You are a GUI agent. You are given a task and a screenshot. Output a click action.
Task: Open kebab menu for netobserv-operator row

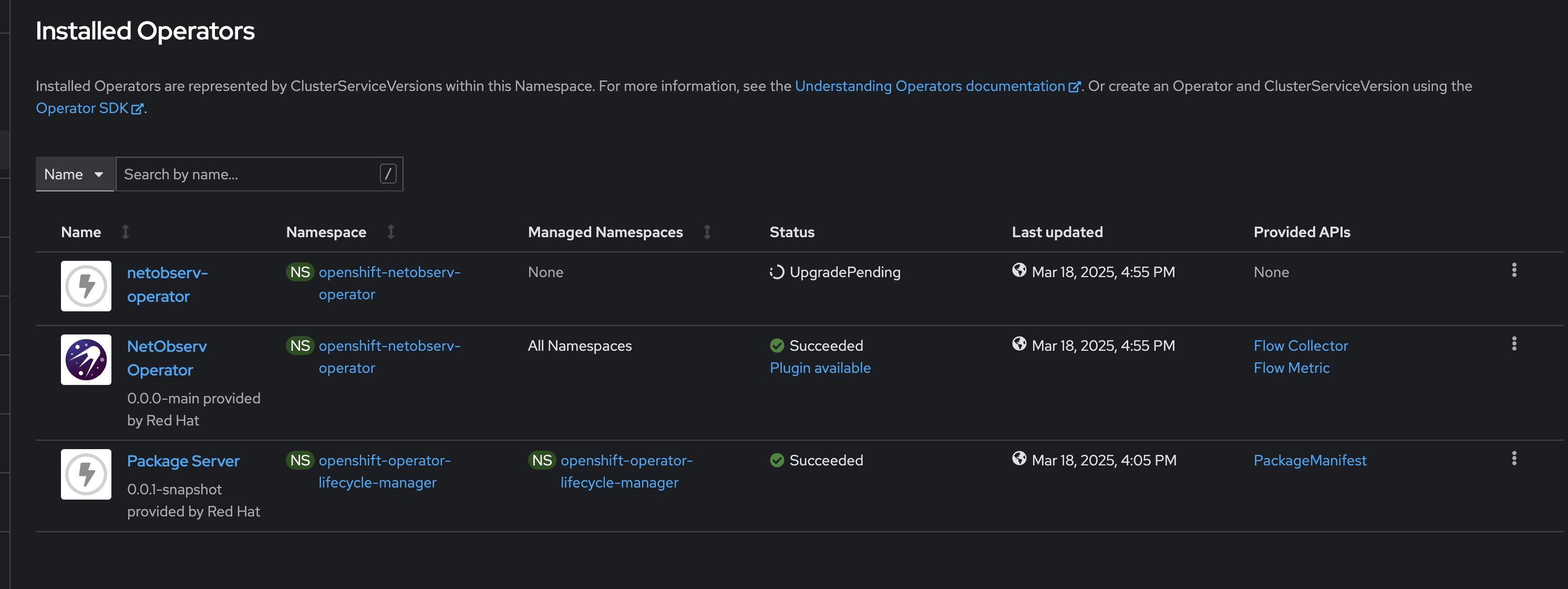[1514, 270]
